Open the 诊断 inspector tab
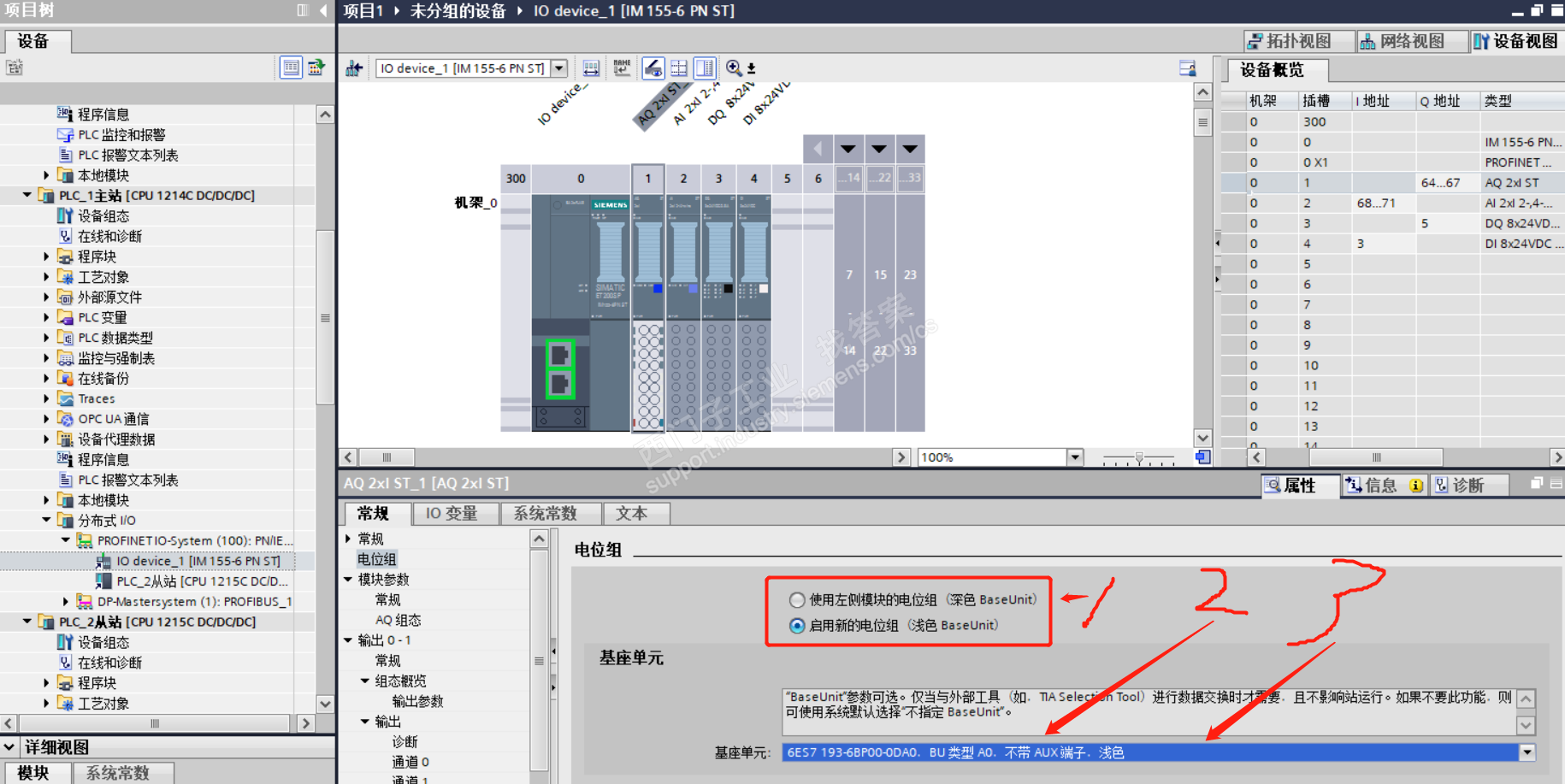 pos(1469,486)
